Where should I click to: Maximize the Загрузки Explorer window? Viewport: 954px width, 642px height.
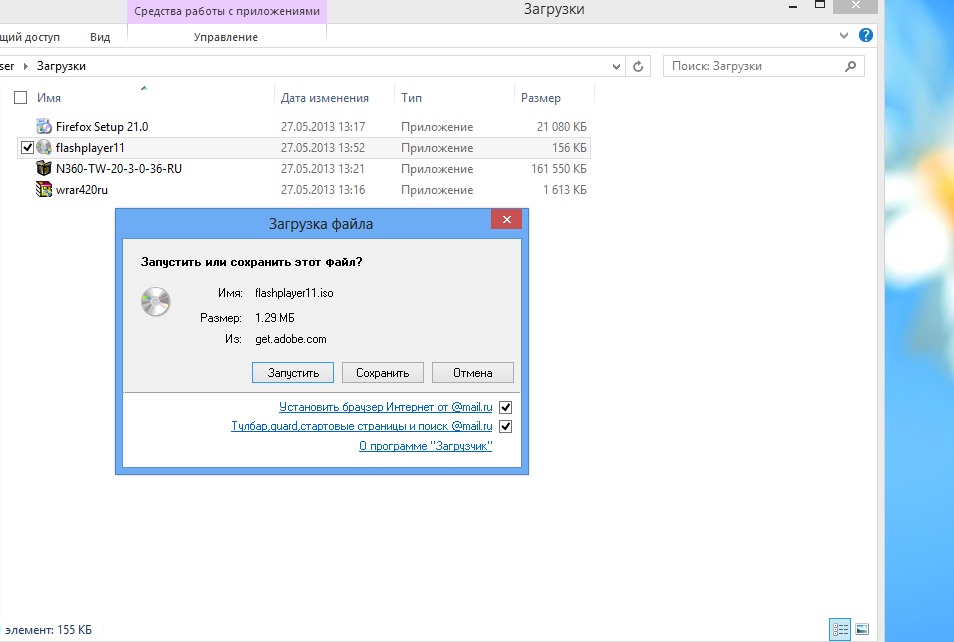click(x=820, y=5)
